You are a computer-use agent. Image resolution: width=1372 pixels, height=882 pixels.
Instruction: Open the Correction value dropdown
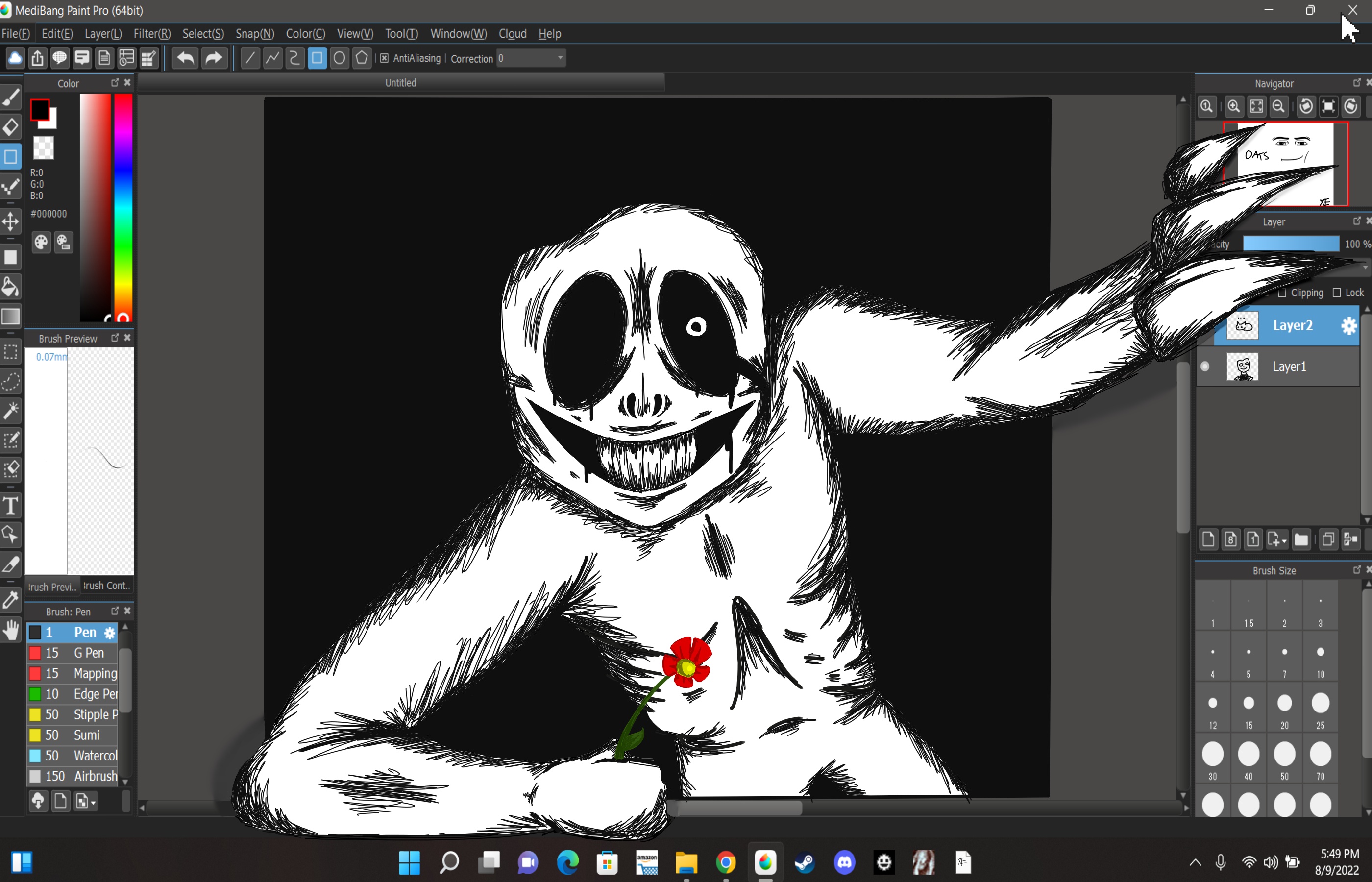[560, 58]
